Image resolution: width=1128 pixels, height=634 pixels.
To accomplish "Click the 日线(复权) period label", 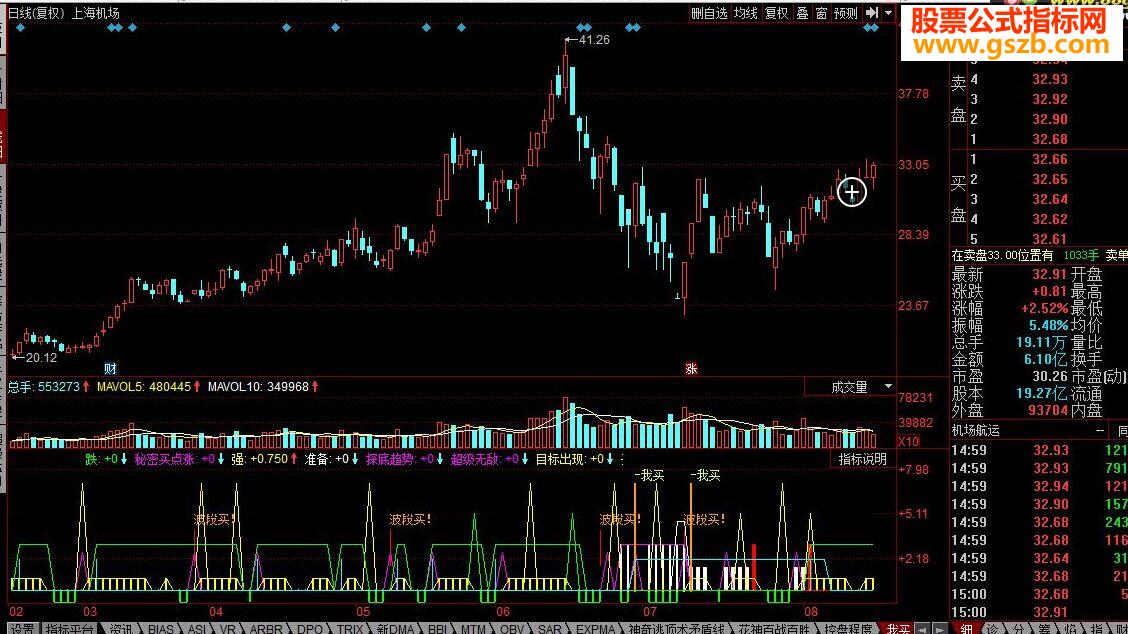I will coord(36,13).
